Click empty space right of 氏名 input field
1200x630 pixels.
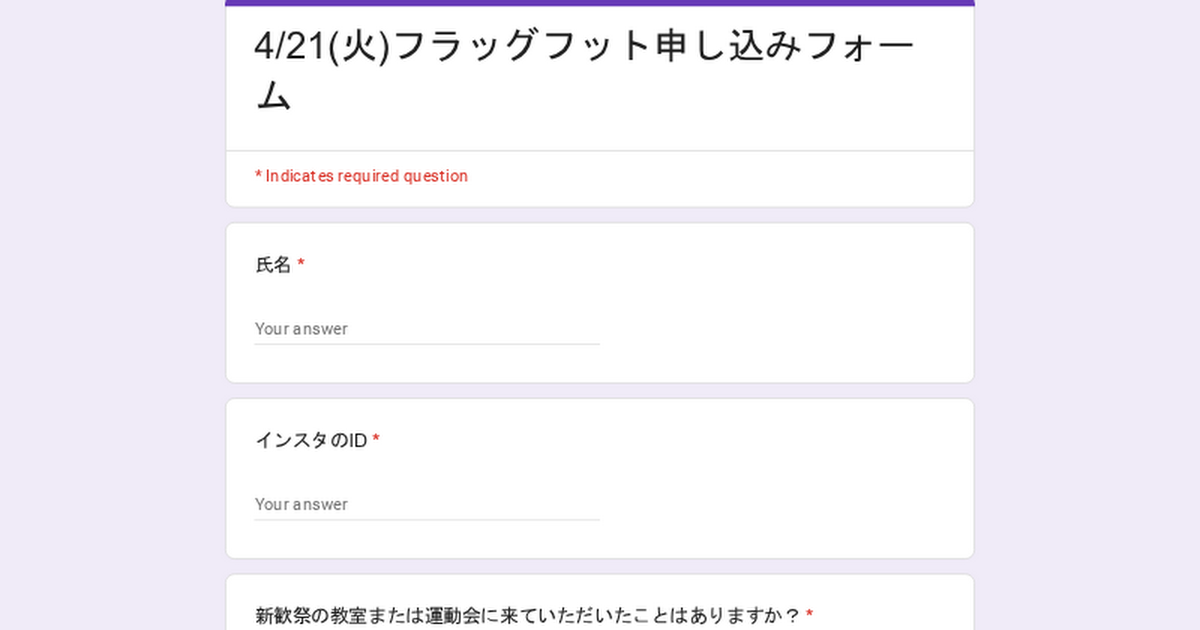pos(780,329)
